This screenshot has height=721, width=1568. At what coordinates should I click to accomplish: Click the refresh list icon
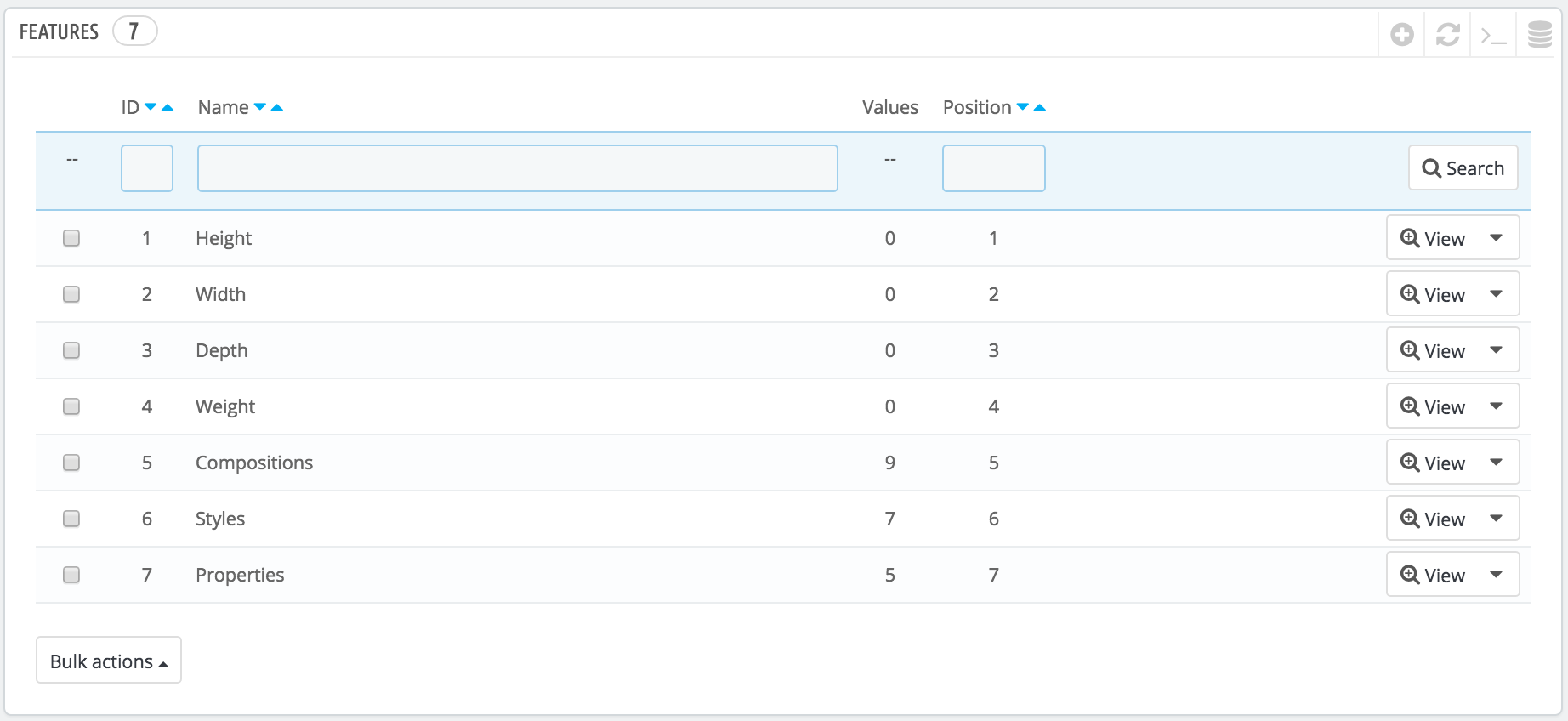pyautogui.click(x=1447, y=35)
